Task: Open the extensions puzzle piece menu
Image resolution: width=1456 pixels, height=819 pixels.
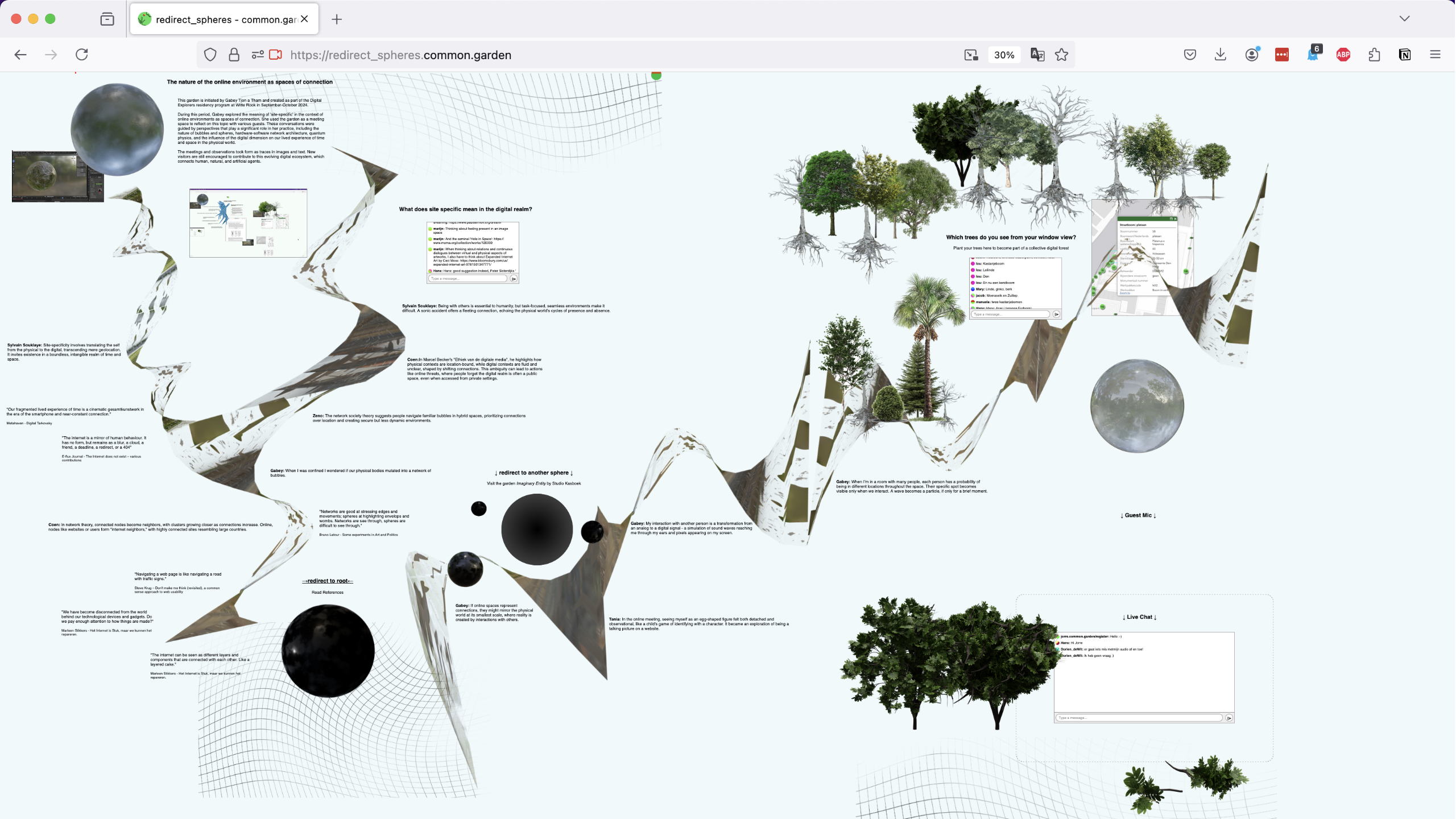Action: tap(1374, 55)
